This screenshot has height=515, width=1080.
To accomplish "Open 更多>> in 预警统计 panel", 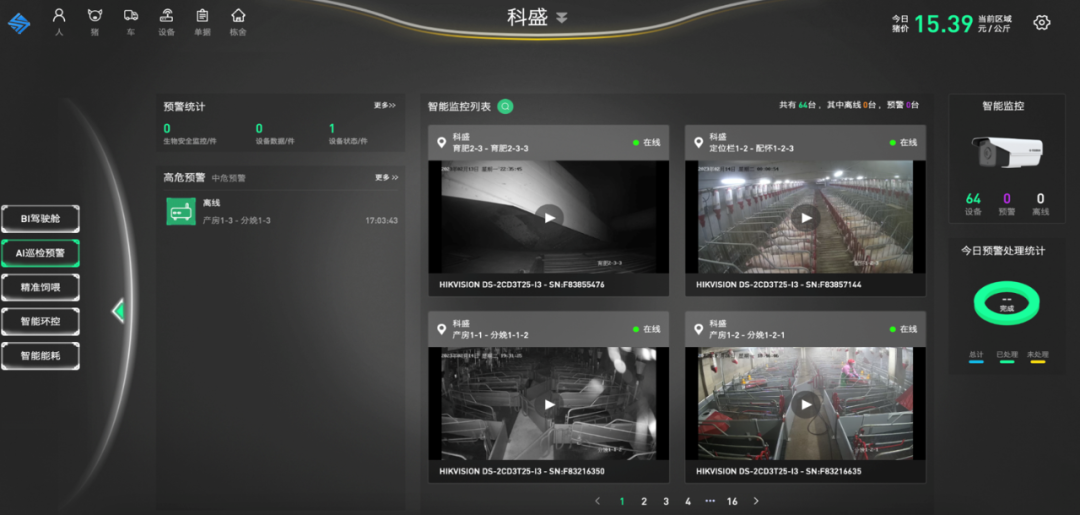I will [385, 106].
